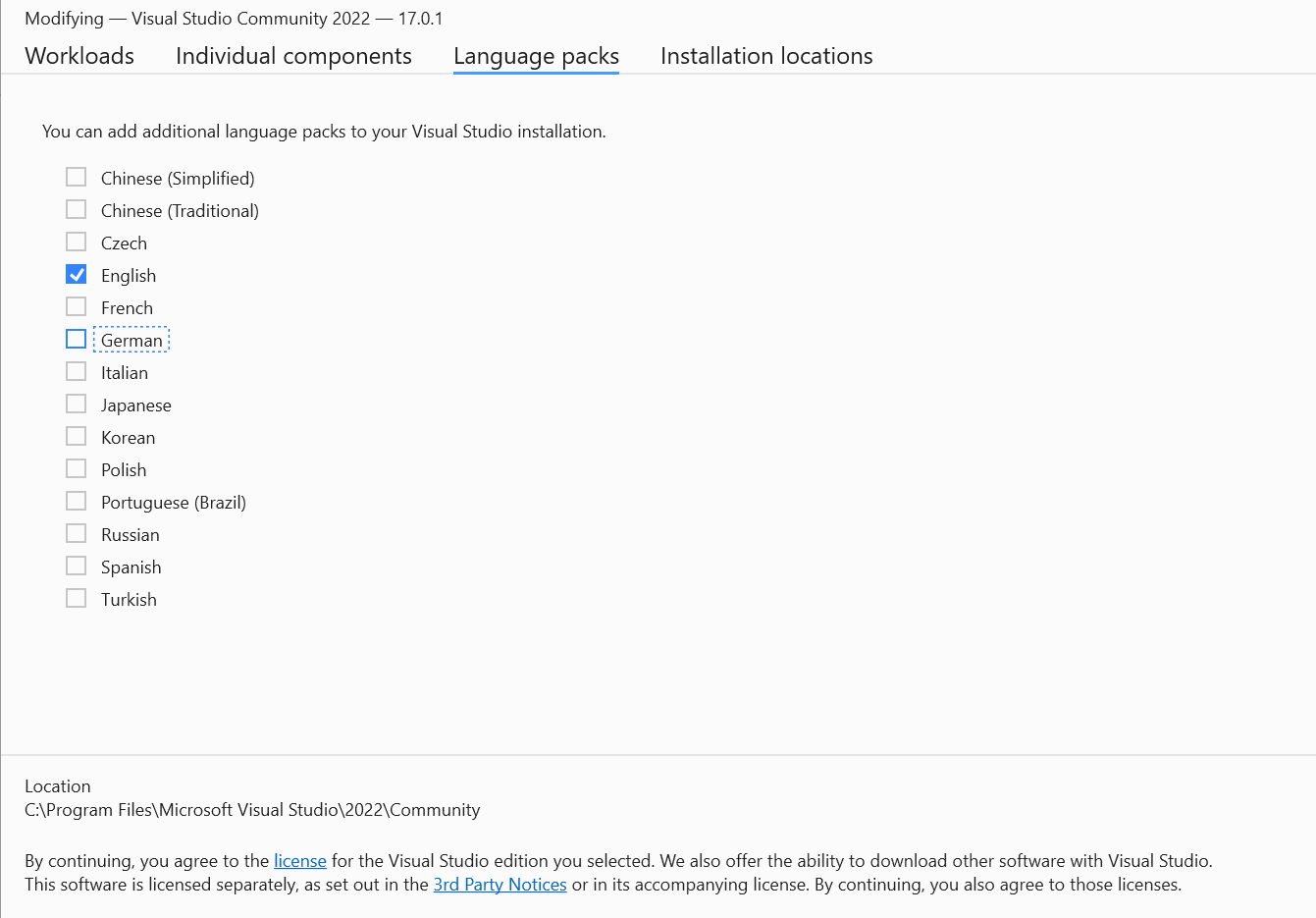Image resolution: width=1316 pixels, height=918 pixels.
Task: Select the Turkish language pack
Action: pyautogui.click(x=76, y=598)
